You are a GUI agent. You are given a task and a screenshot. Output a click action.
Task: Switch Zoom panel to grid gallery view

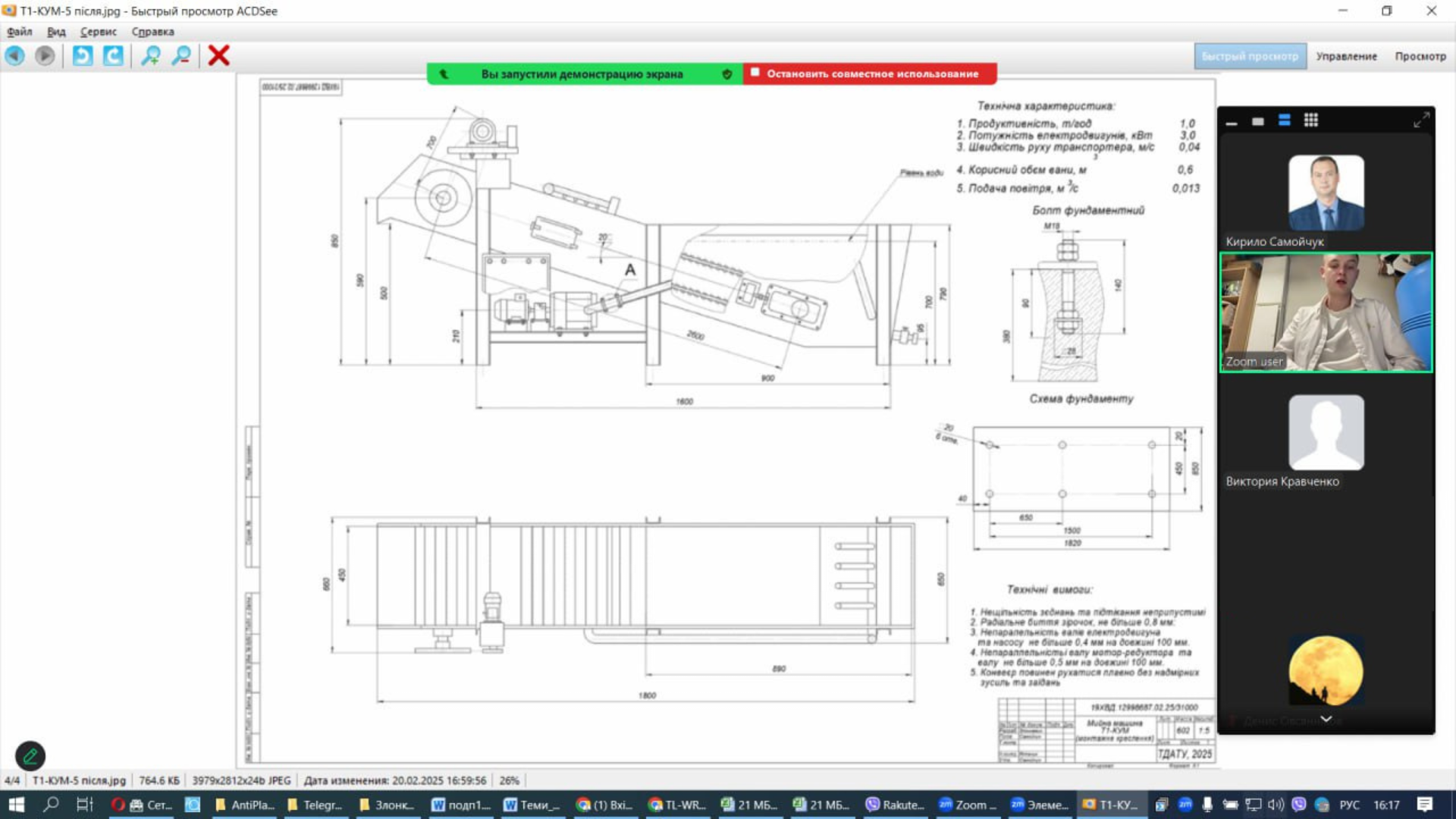[x=1311, y=121]
